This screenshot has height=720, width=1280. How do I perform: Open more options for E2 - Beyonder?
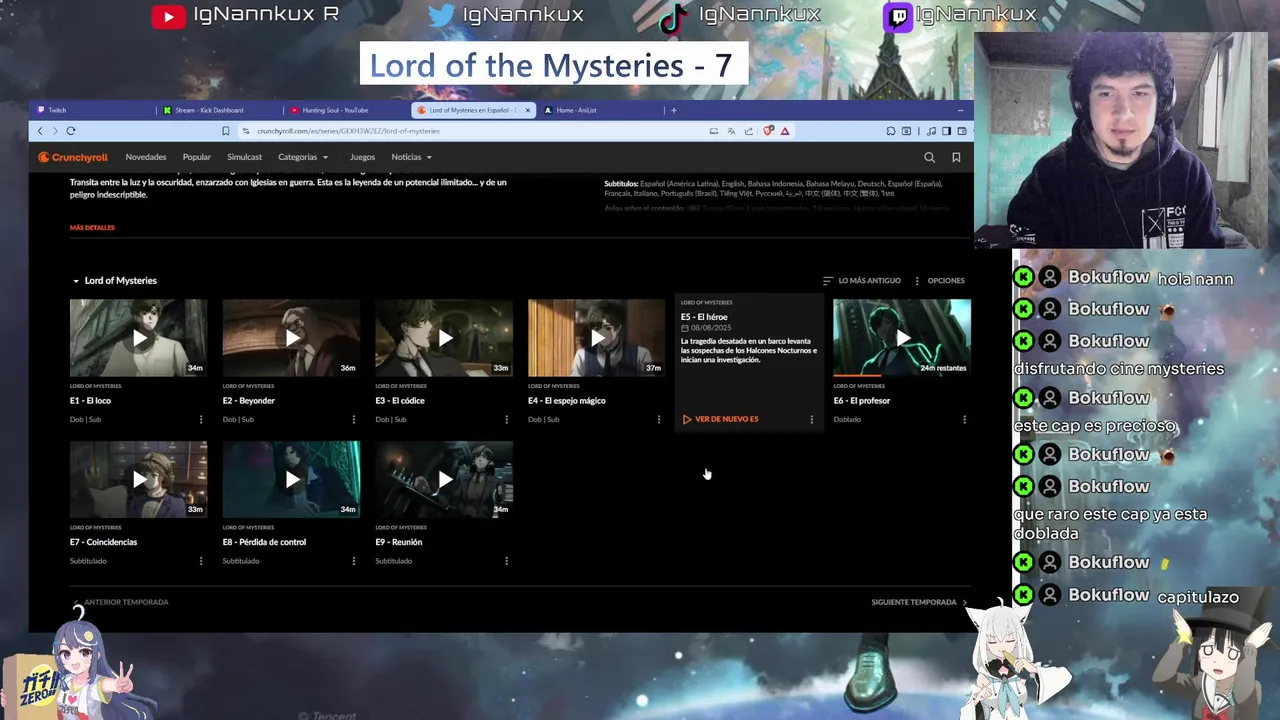[x=353, y=420]
